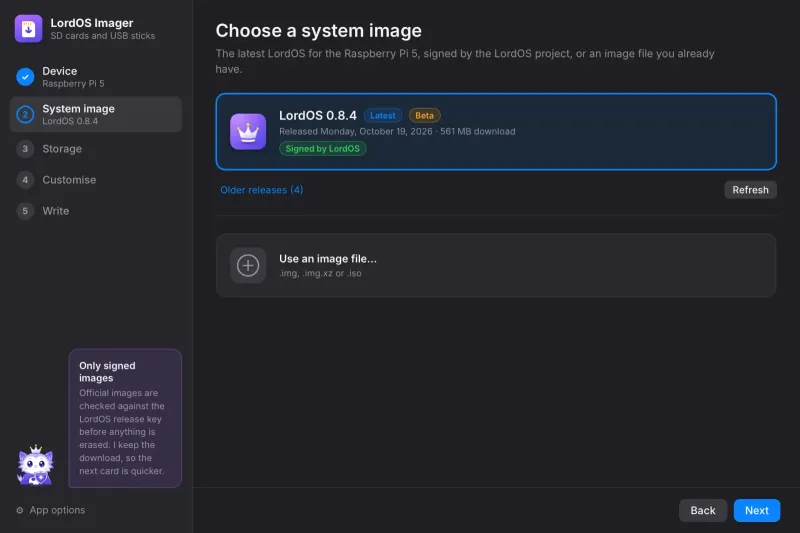Expand Older releases (4)
Image resolution: width=800 pixels, height=533 pixels.
tap(262, 190)
